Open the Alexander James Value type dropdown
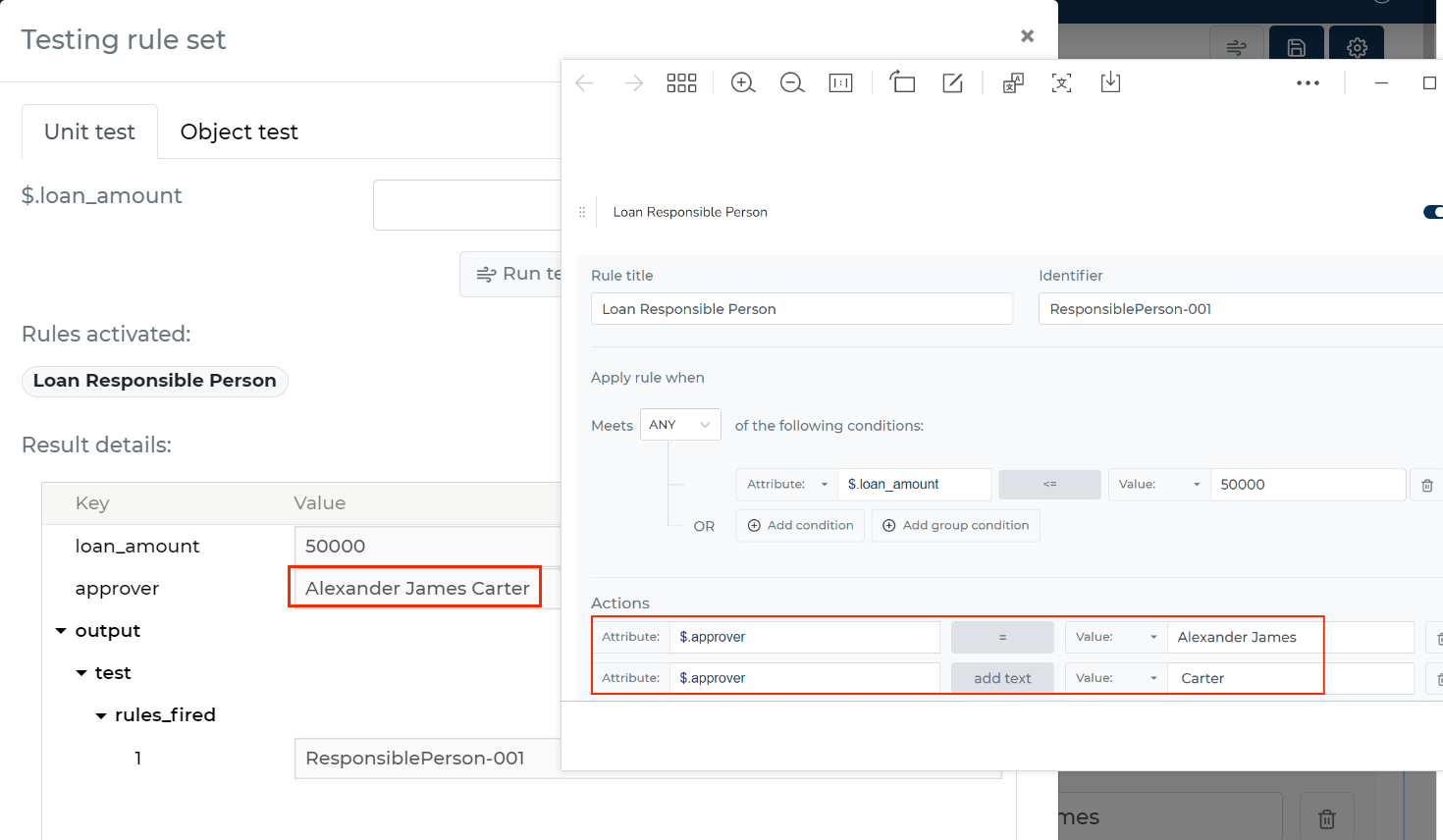The image size is (1443, 840). coord(1116,637)
